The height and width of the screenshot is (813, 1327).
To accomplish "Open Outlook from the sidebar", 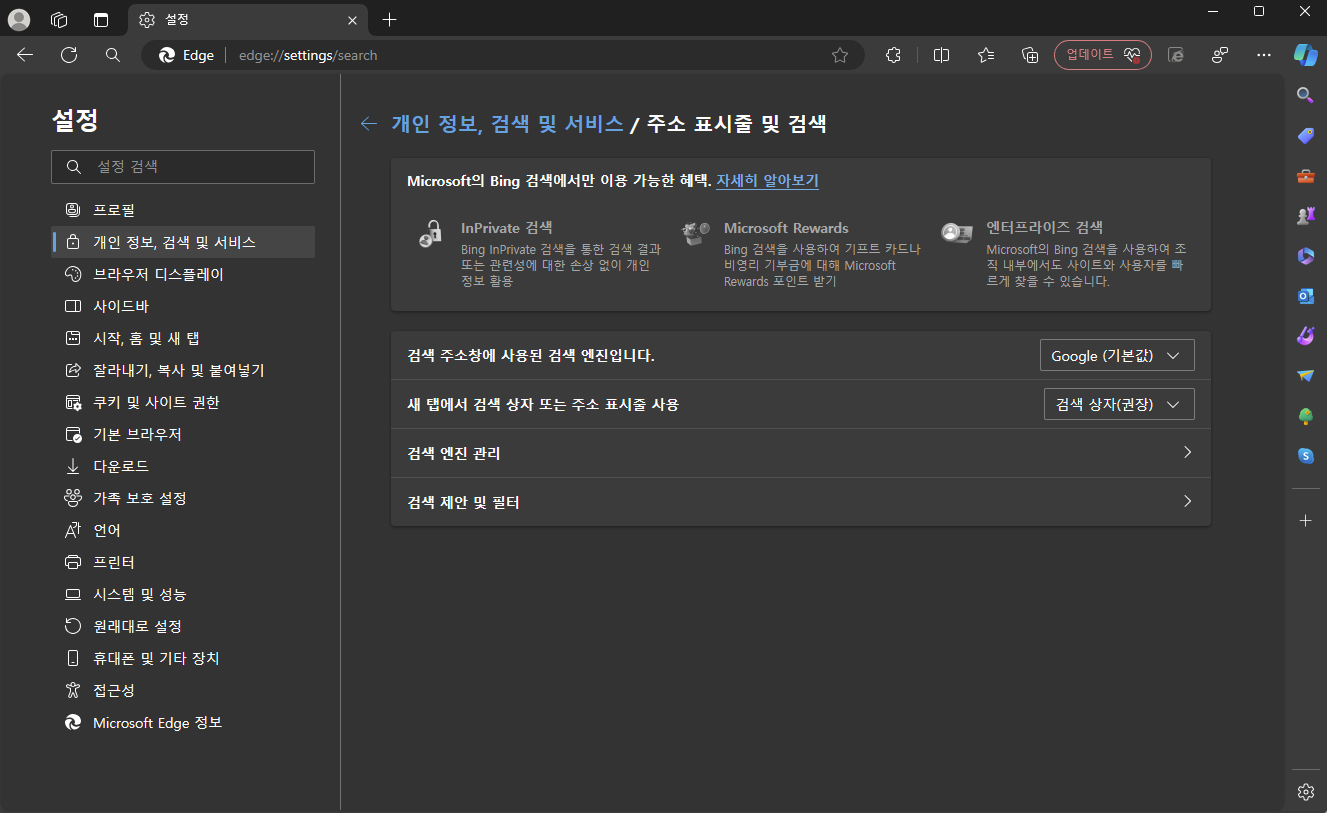I will click(x=1305, y=296).
